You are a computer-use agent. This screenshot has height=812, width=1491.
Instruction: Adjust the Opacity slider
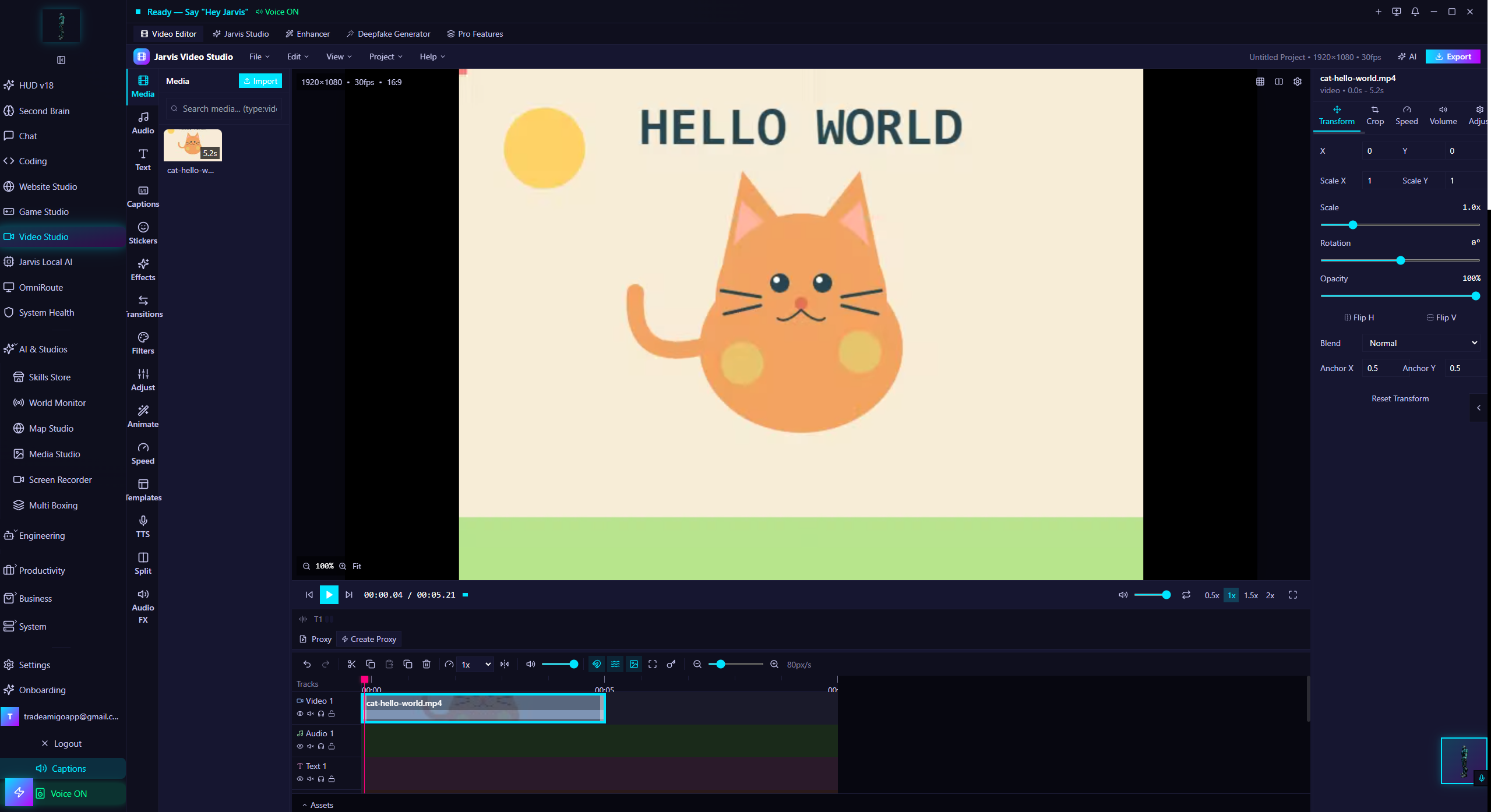1400,296
